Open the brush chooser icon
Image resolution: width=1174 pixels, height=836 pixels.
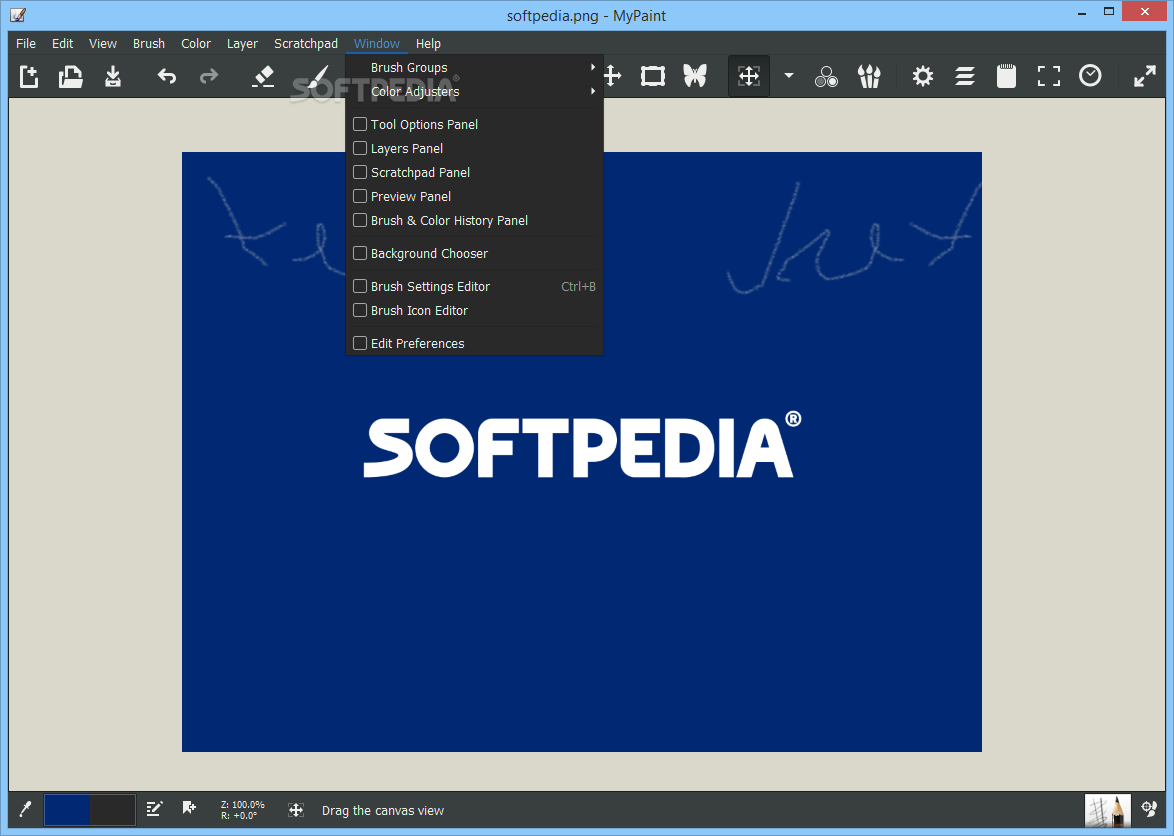pyautogui.click(x=869, y=76)
